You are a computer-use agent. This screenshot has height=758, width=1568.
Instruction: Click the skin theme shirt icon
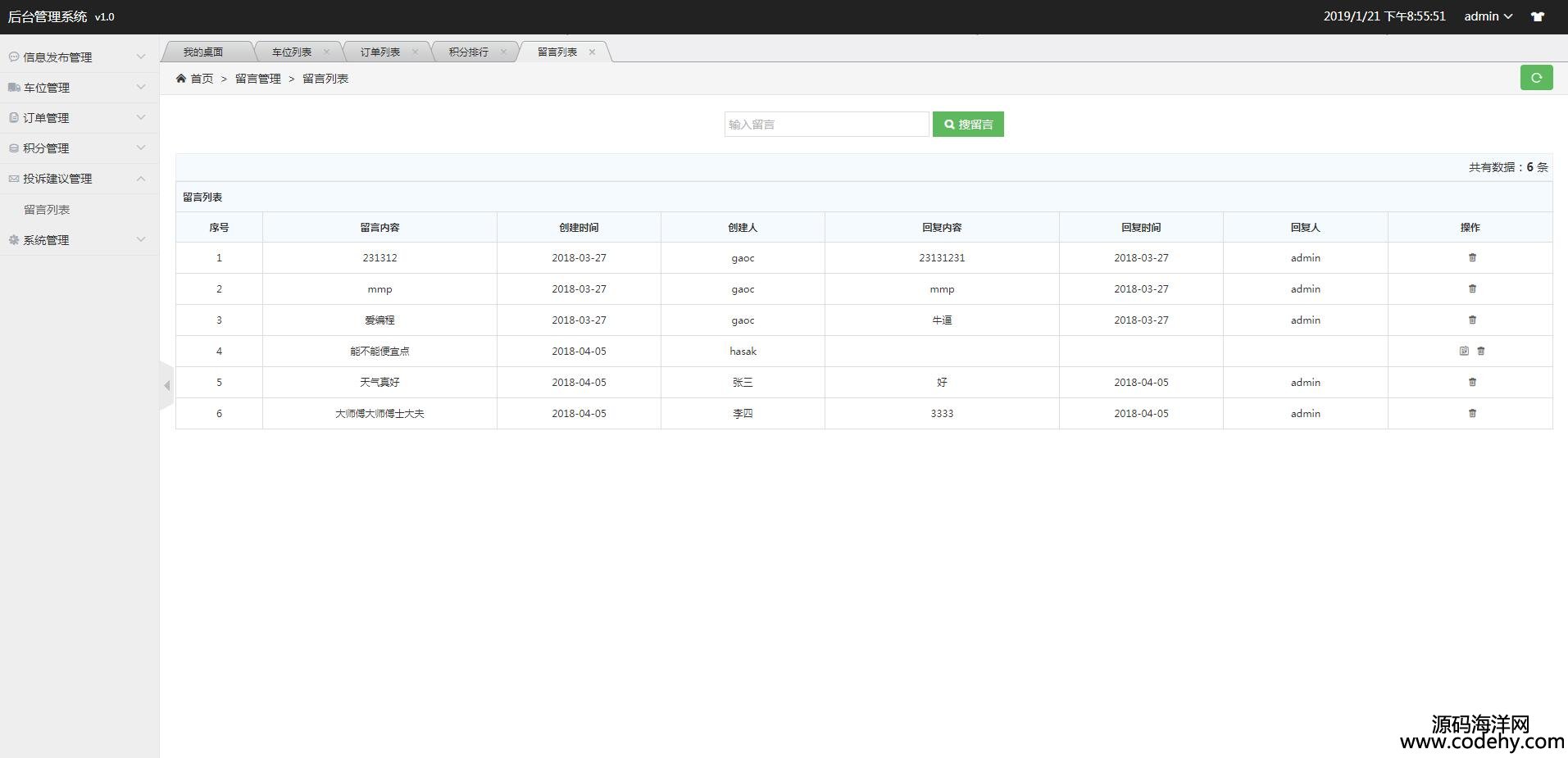tap(1538, 17)
